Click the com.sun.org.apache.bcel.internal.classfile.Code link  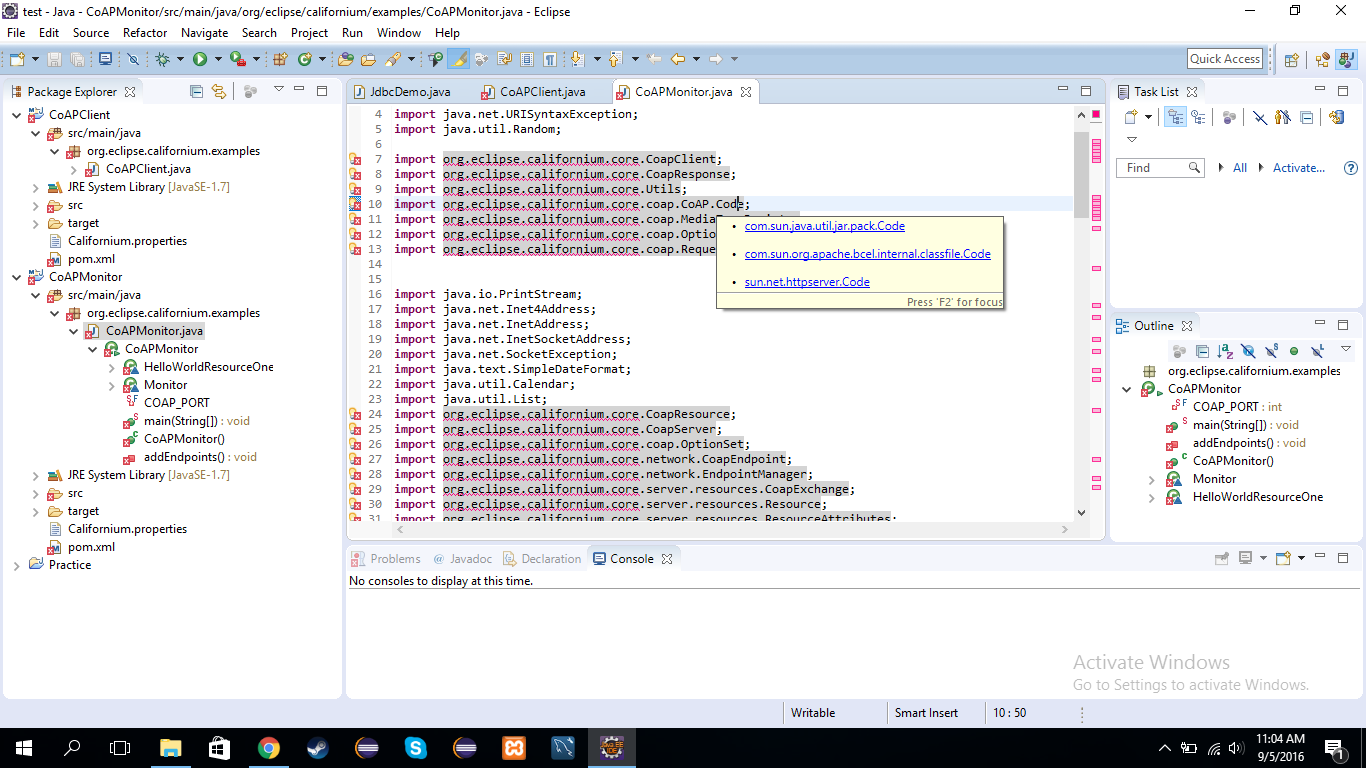(868, 254)
